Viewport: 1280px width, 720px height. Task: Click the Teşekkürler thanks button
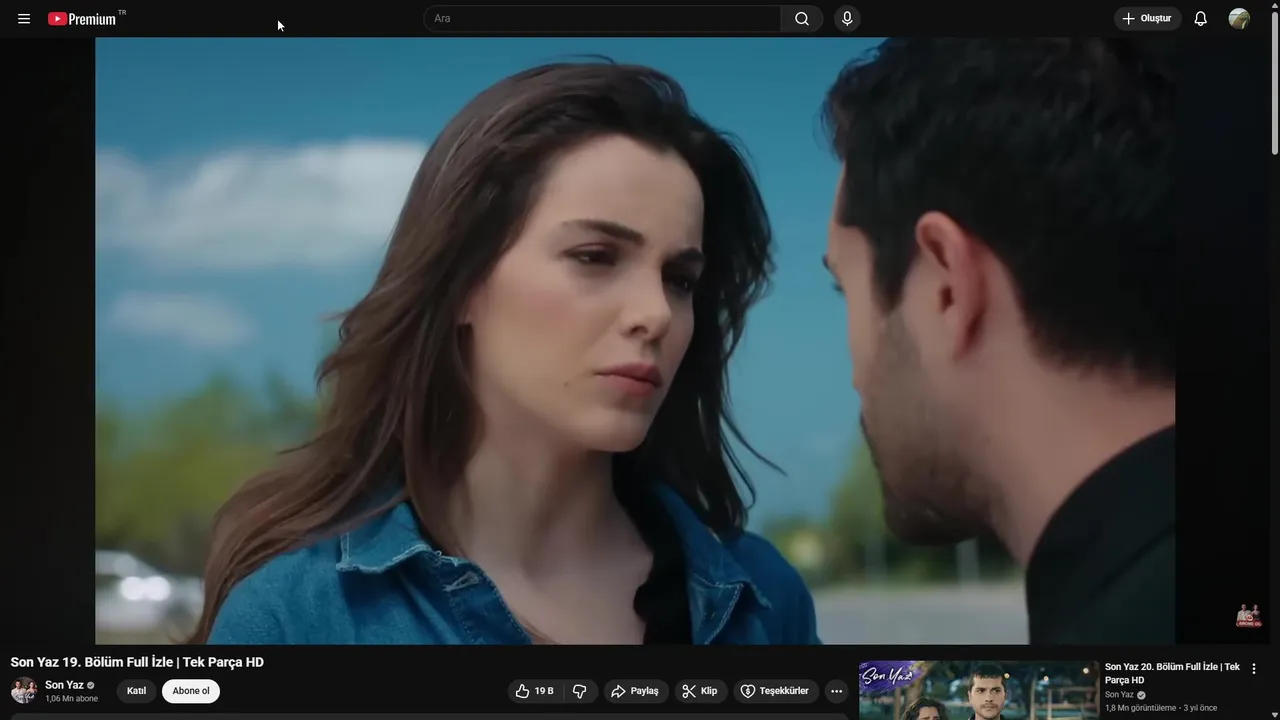775,691
